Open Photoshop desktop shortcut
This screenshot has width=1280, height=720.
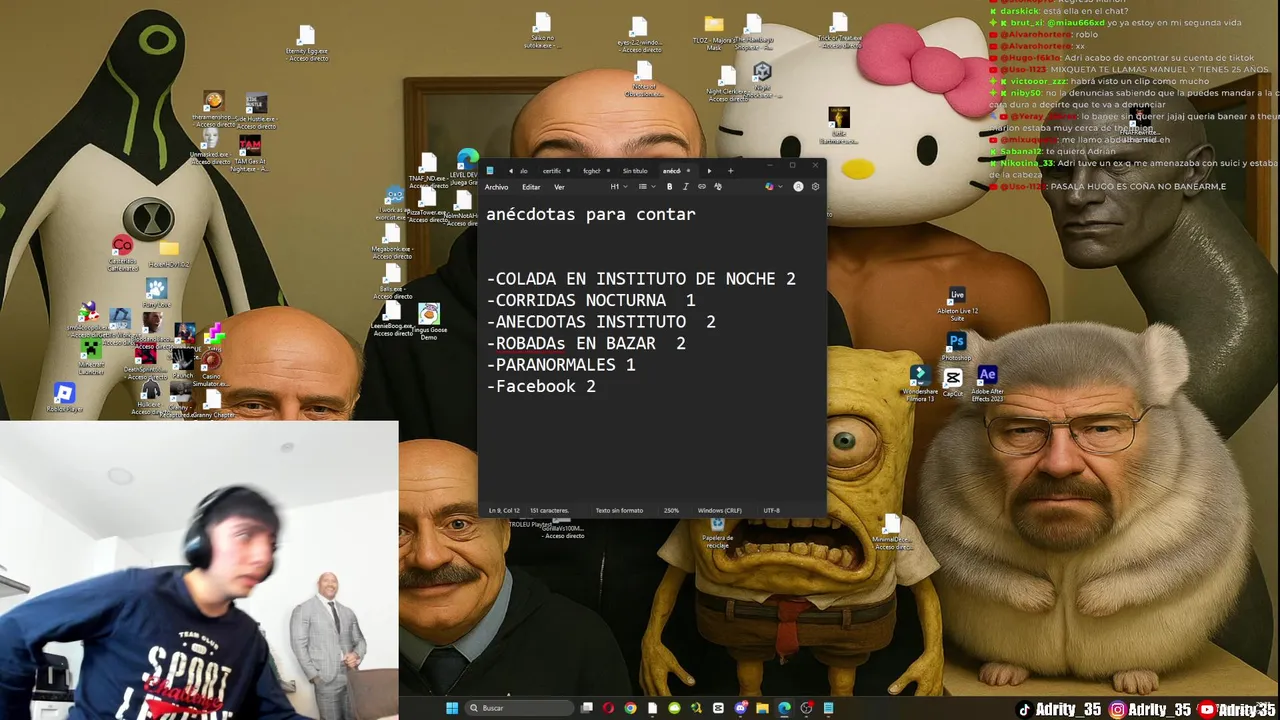(957, 345)
